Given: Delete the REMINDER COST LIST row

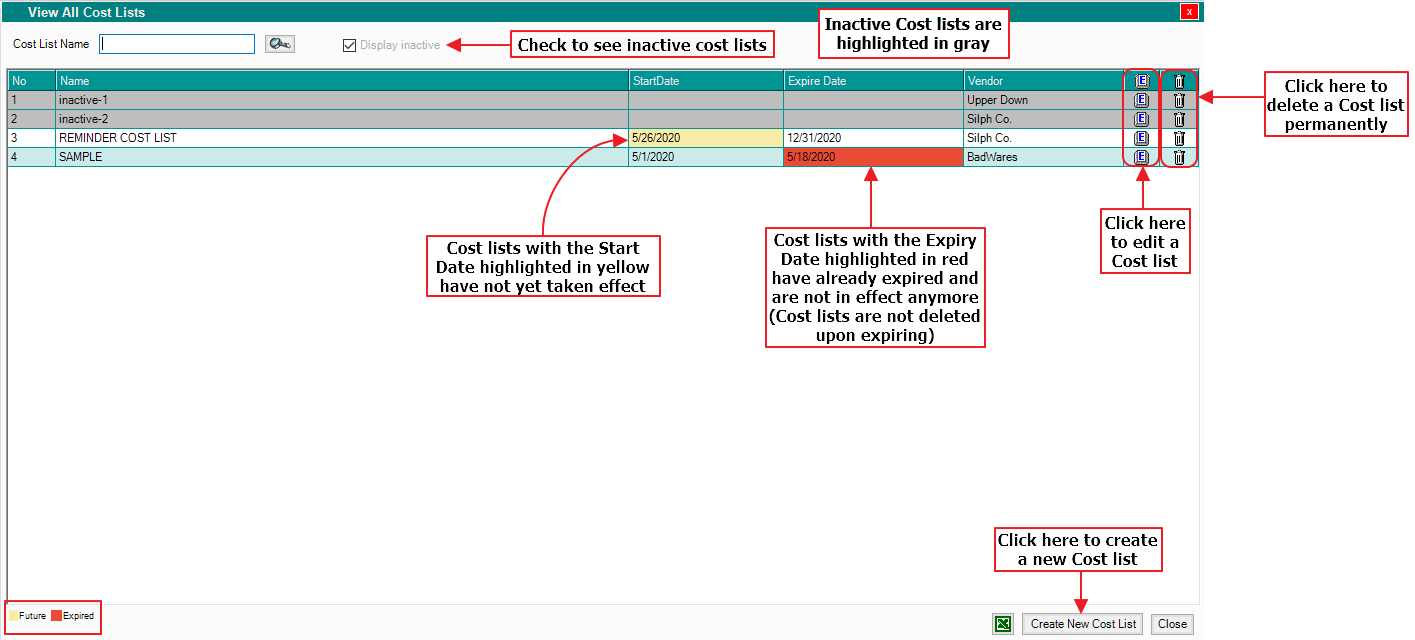Looking at the screenshot, I should (x=1179, y=138).
